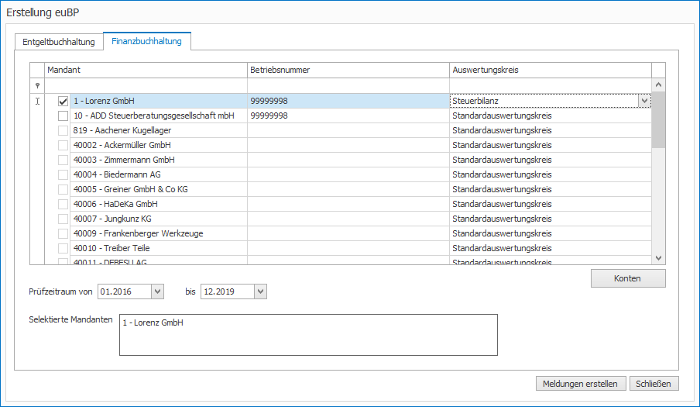Tick the 40010 - Treiber Teile checkbox
The image size is (700, 407).
click(x=63, y=249)
